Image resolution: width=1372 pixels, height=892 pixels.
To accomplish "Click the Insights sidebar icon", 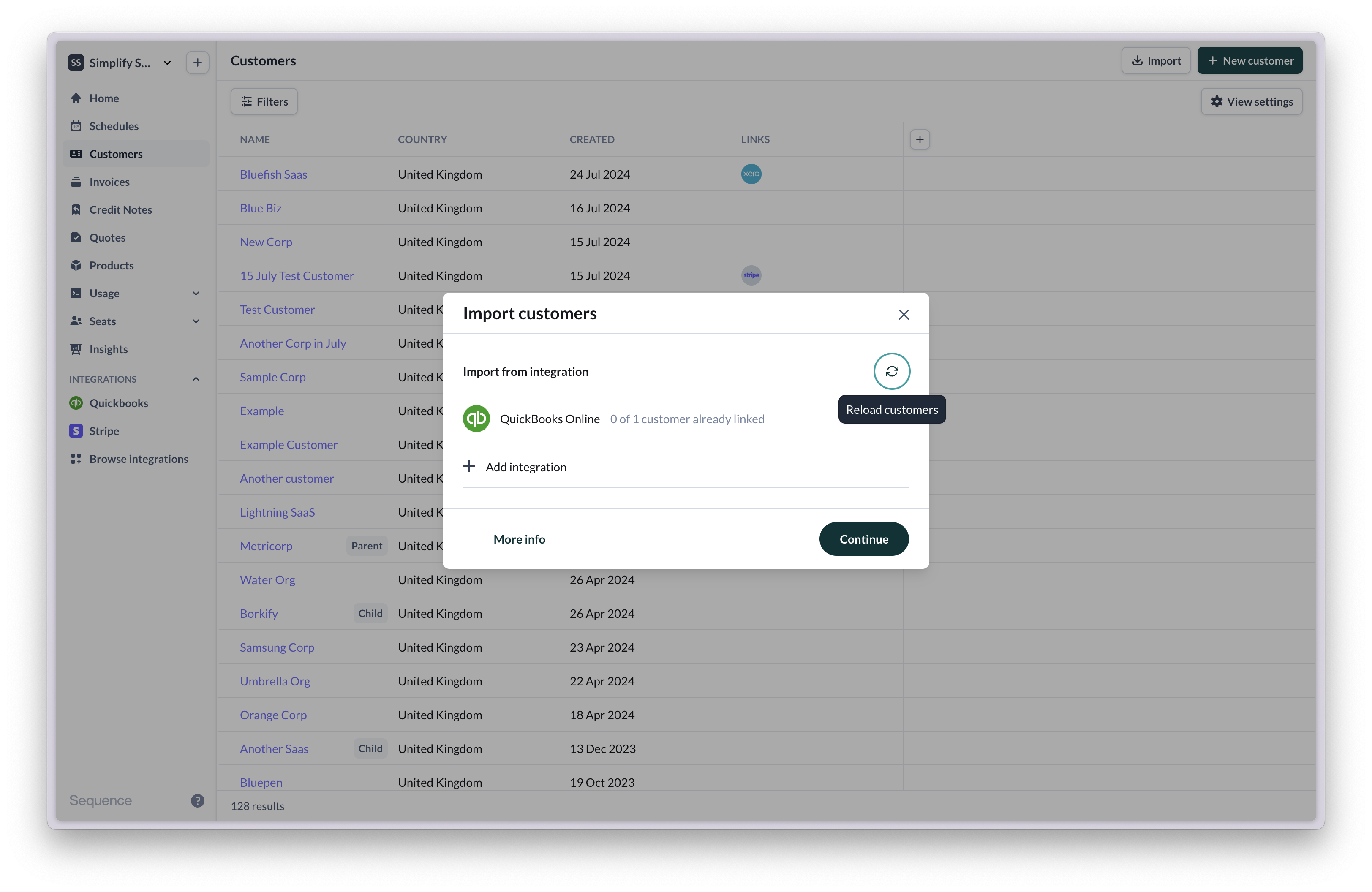I will pos(76,349).
